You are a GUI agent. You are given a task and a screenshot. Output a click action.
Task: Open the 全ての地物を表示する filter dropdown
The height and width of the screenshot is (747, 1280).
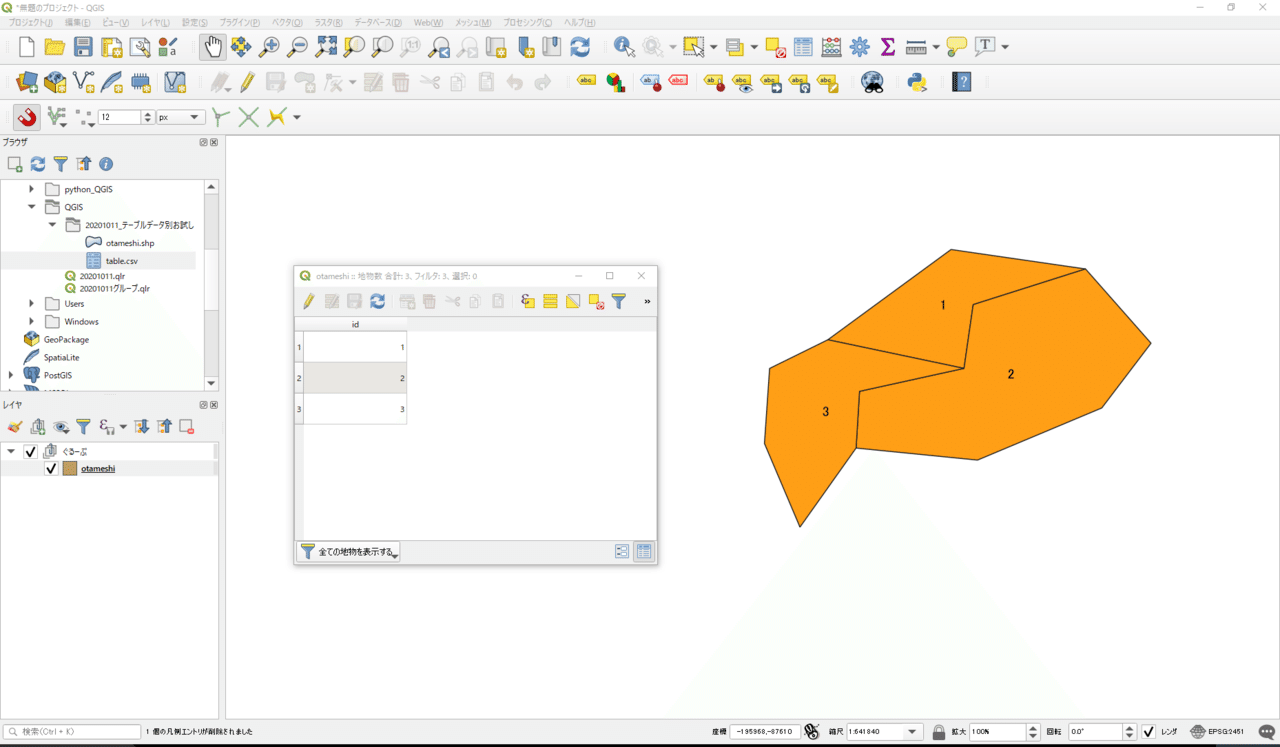(x=348, y=552)
